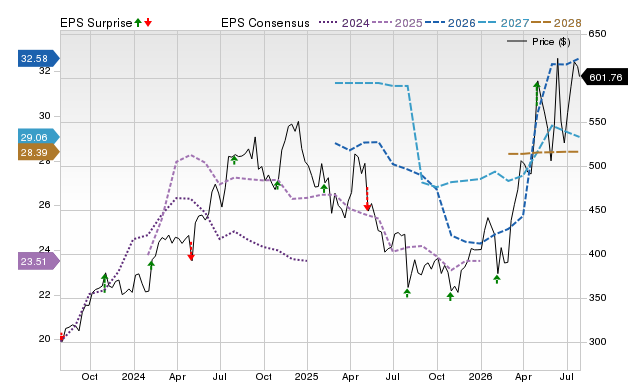The image size is (640, 382).
Task: Click the 2024 EPS consensus legend entry
Action: (x=344, y=23)
